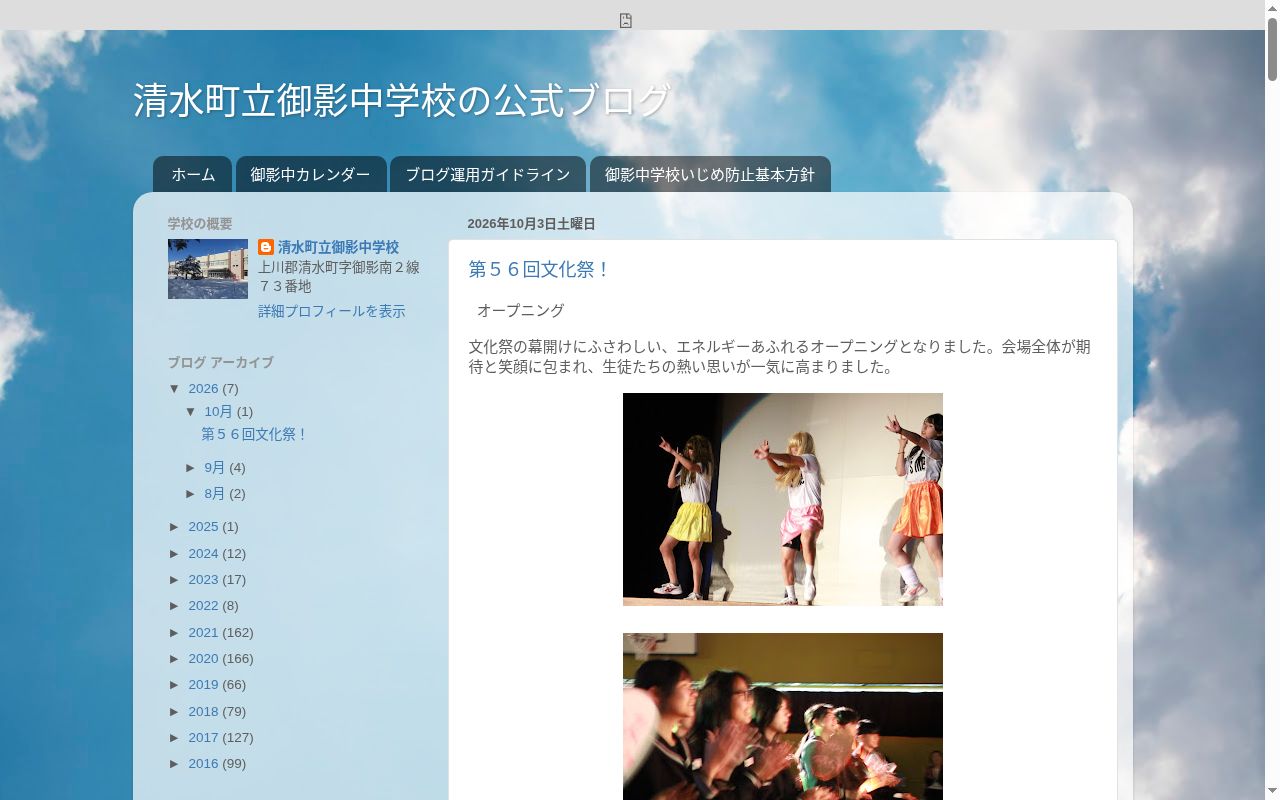Open the post title 第５６回文化祭！
Image resolution: width=1280 pixels, height=800 pixels.
click(540, 269)
